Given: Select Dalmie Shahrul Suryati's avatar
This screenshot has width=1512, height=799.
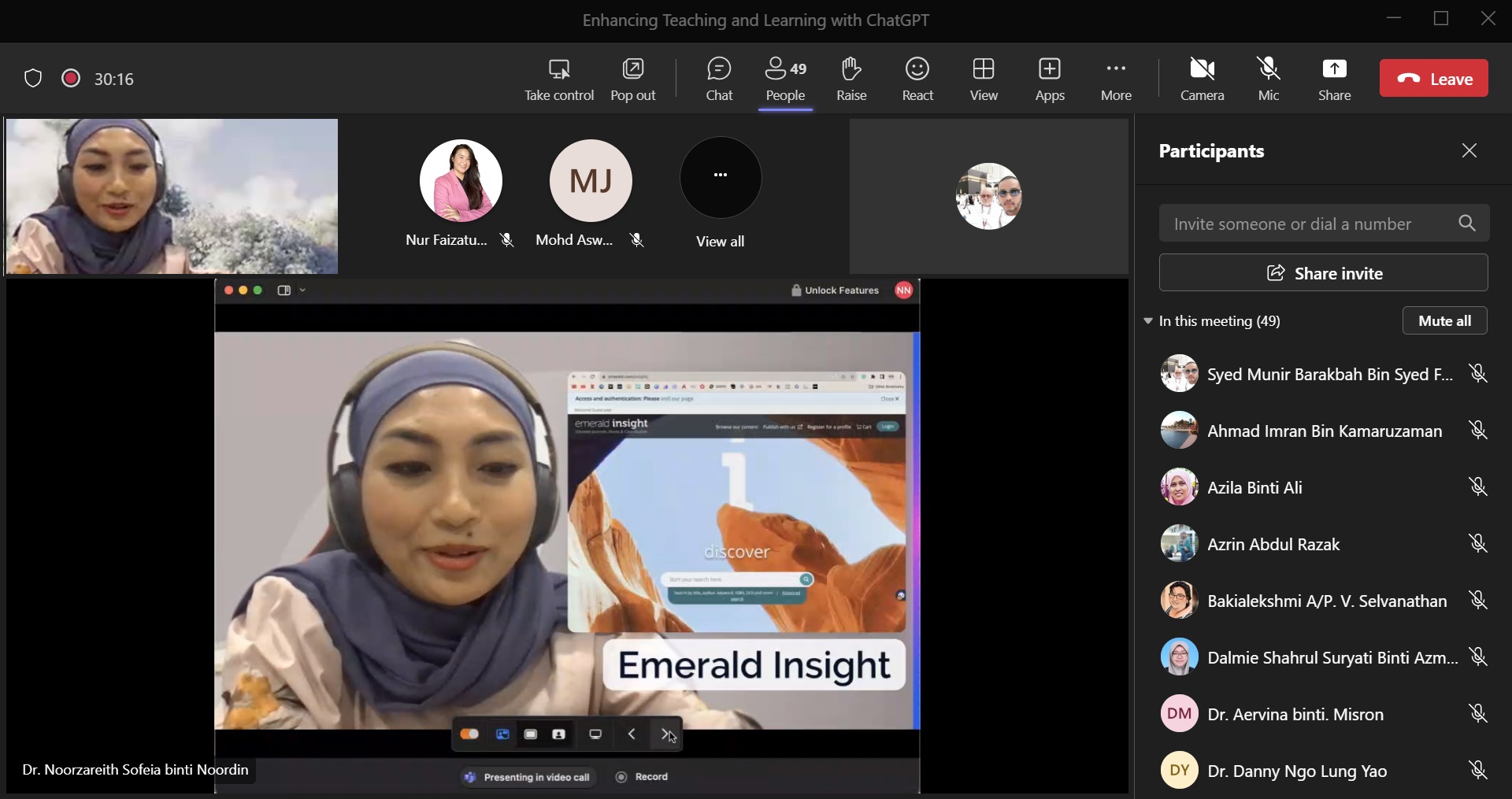Looking at the screenshot, I should [1179, 657].
